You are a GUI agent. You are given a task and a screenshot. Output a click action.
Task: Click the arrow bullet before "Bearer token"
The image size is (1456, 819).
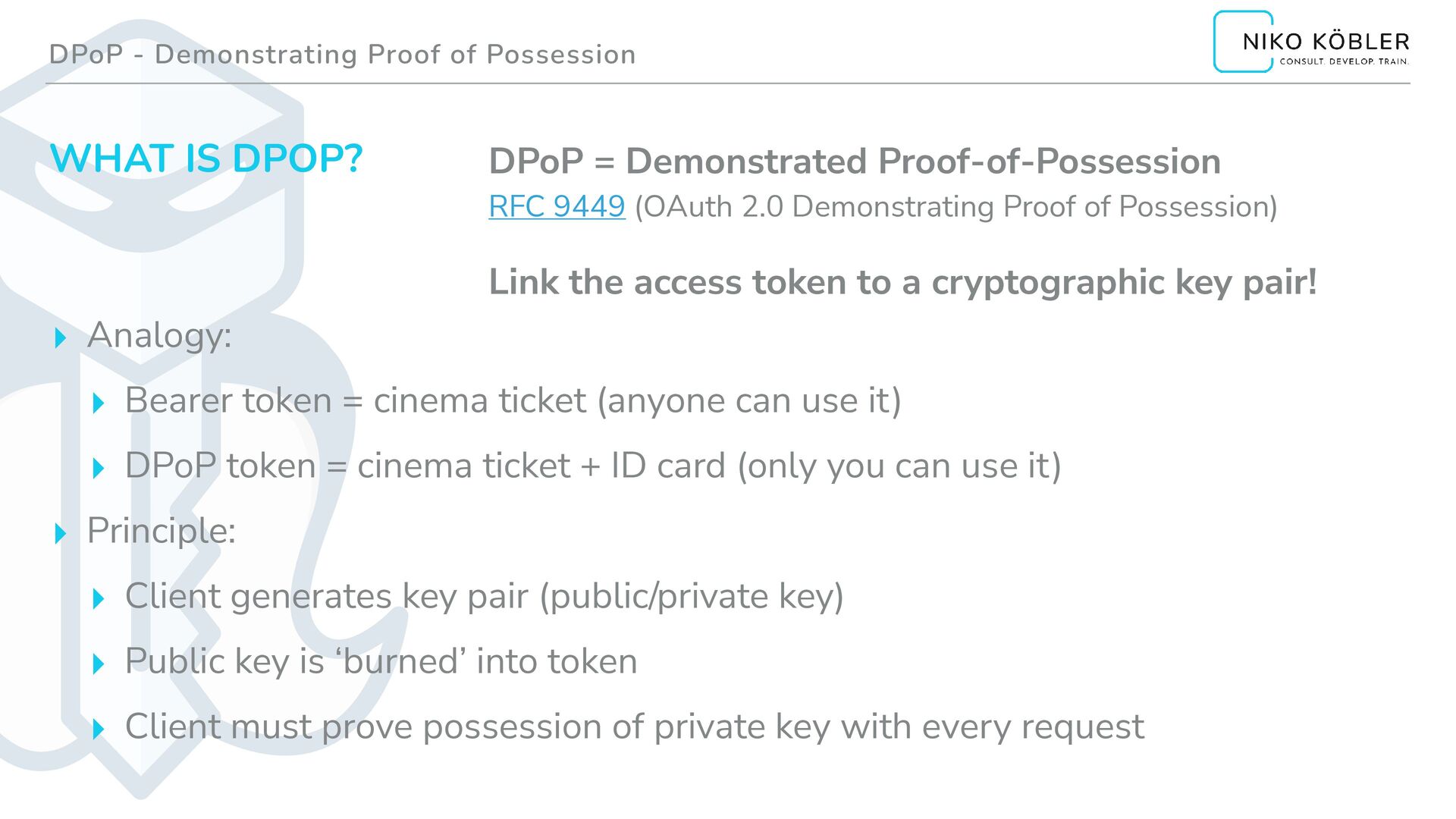coord(98,403)
